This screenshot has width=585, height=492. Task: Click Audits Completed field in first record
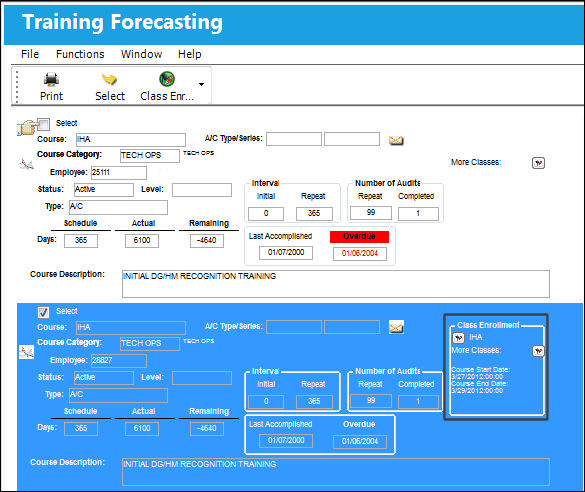(x=418, y=214)
